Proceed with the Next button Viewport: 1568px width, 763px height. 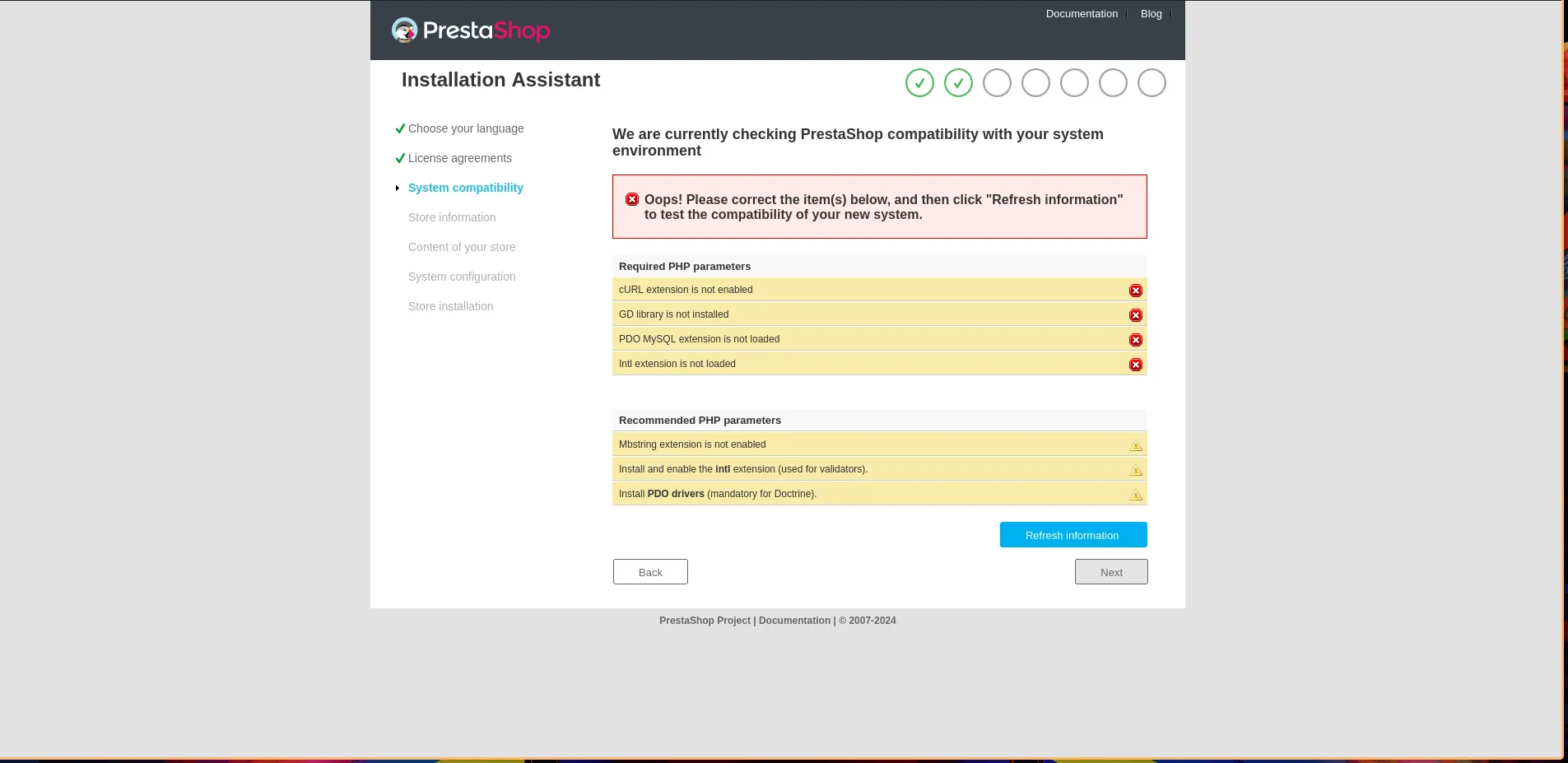tap(1111, 572)
